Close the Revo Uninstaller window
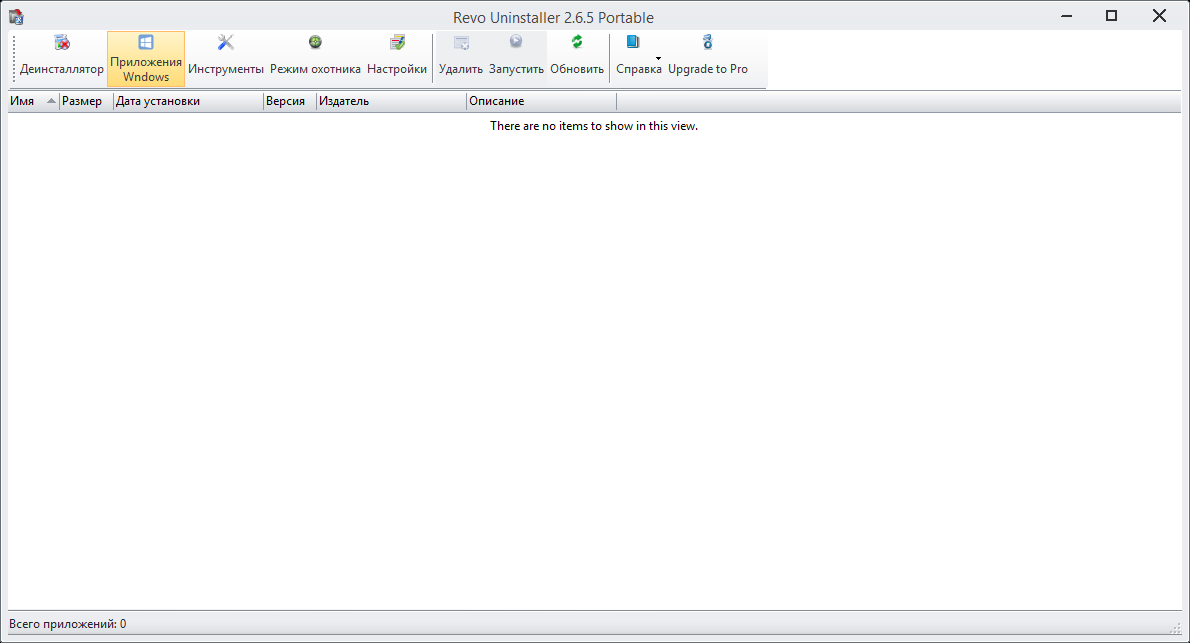This screenshot has height=643, width=1190. (x=1159, y=16)
